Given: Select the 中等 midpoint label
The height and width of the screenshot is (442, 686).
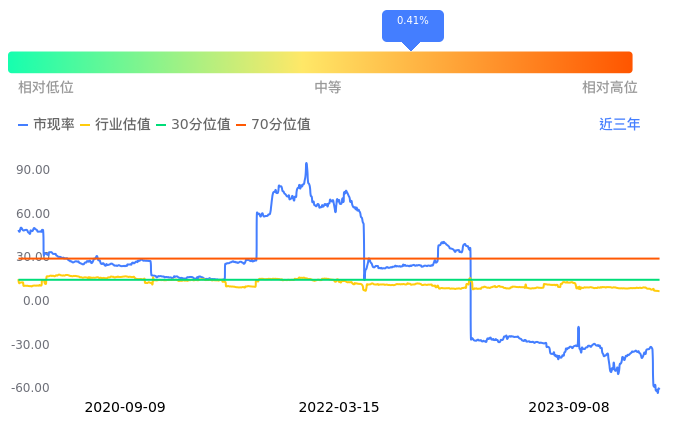Looking at the screenshot, I should (328, 88).
